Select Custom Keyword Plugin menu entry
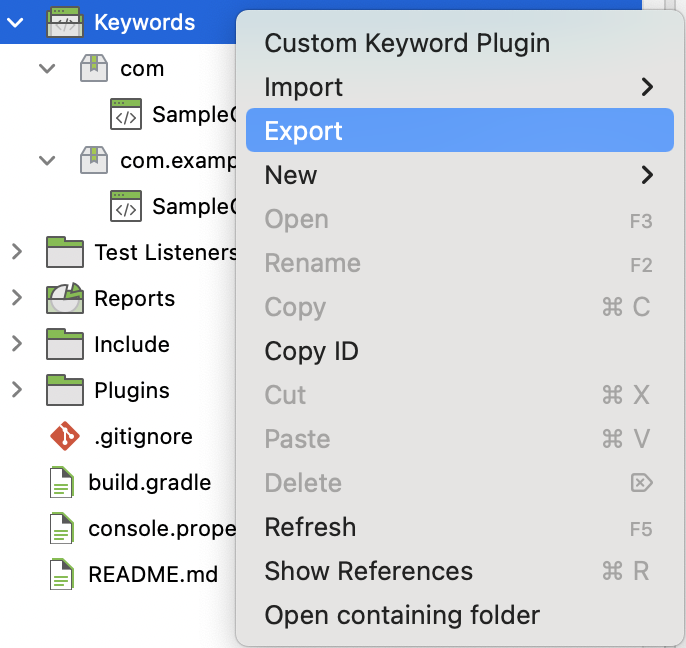 (407, 43)
